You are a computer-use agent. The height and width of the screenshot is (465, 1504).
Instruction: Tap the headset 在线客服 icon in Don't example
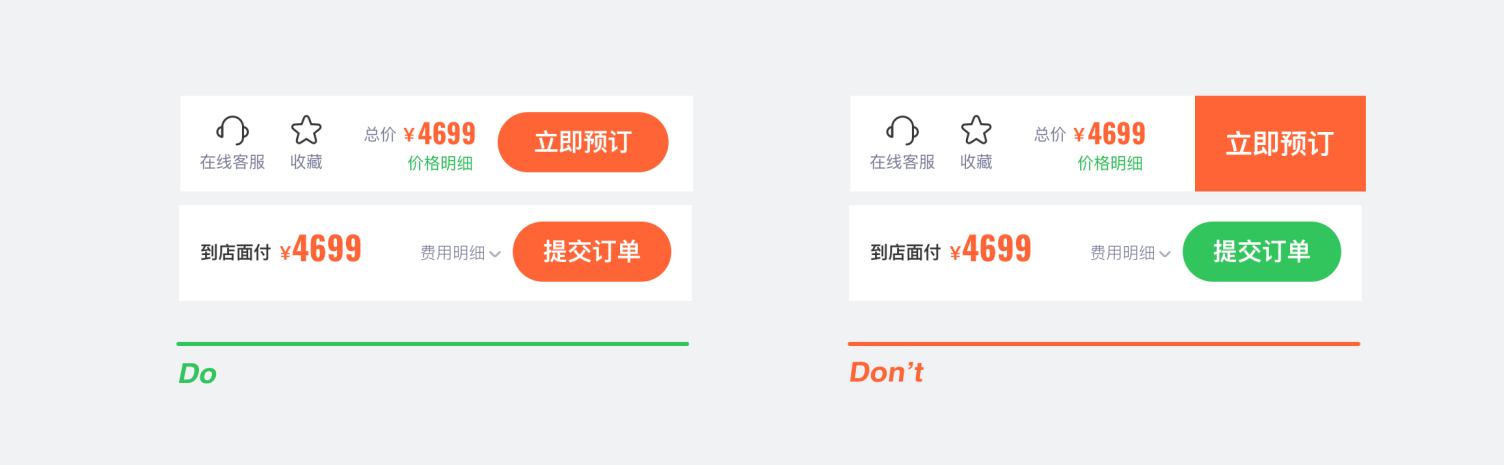(902, 130)
